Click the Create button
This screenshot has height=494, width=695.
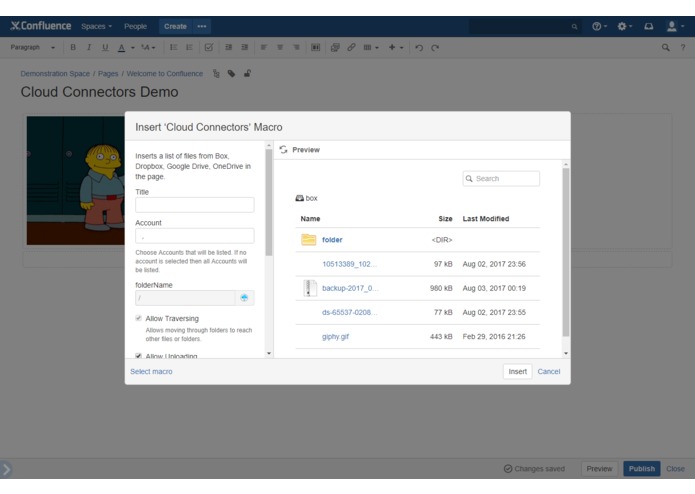tap(175, 26)
